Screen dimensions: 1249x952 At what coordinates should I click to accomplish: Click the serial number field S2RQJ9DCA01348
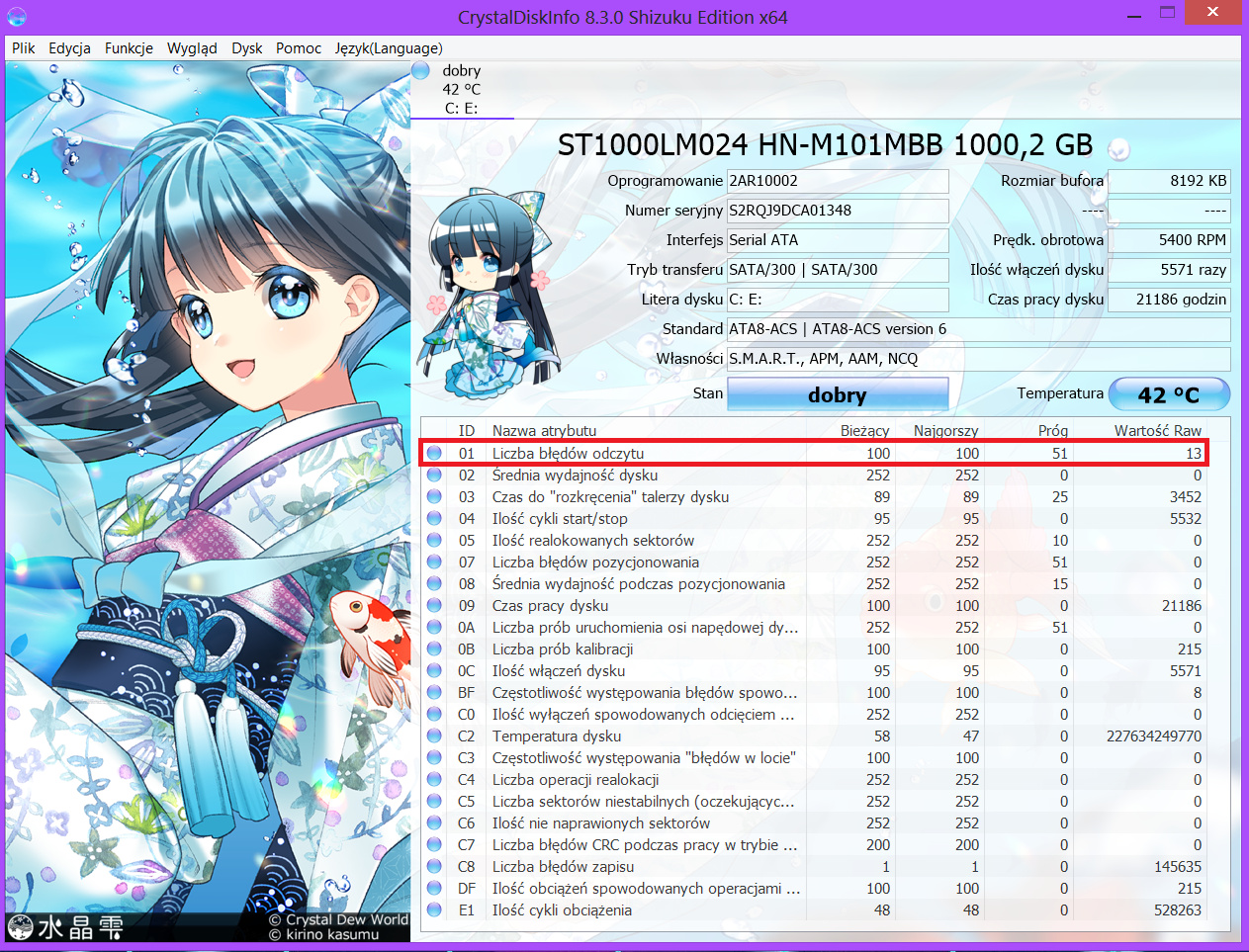point(838,211)
